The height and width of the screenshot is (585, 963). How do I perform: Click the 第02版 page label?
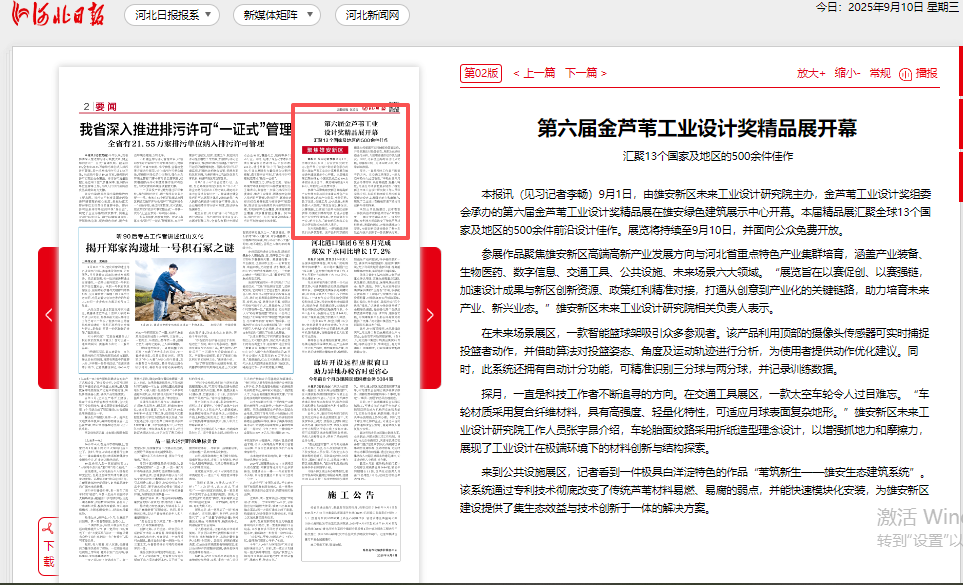point(480,73)
